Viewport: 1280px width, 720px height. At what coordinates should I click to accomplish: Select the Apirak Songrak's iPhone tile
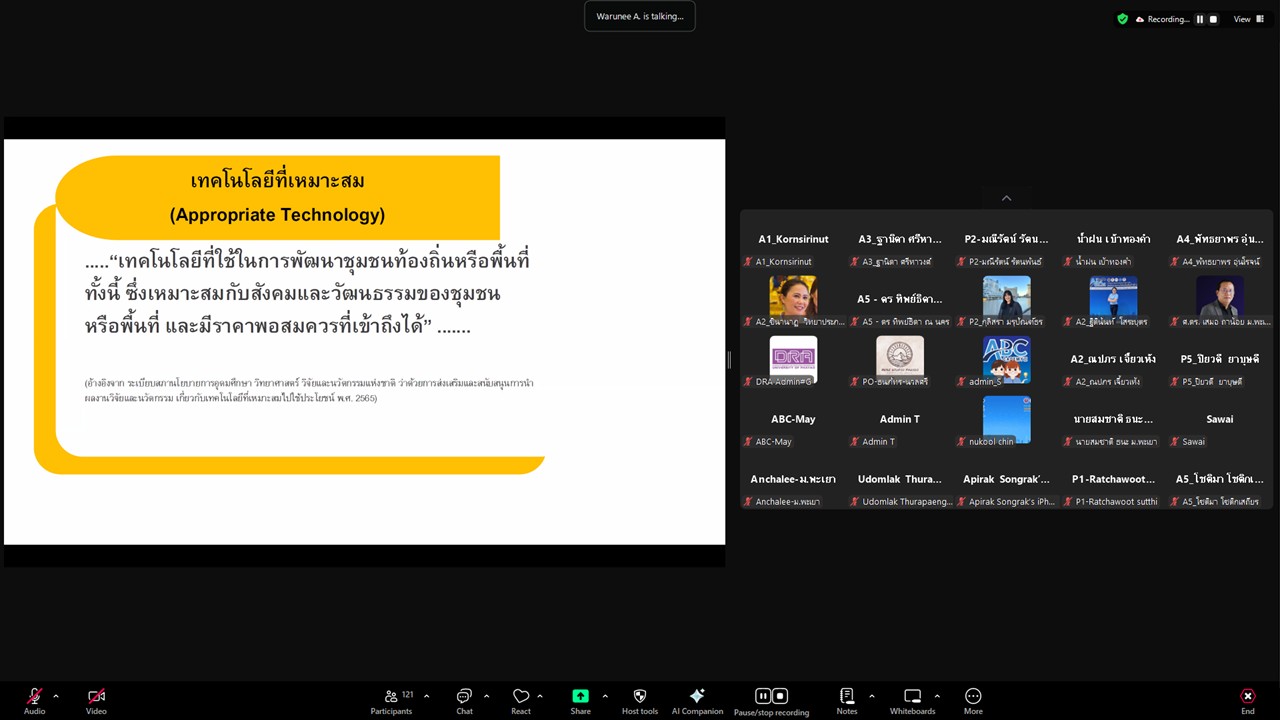pos(1006,480)
